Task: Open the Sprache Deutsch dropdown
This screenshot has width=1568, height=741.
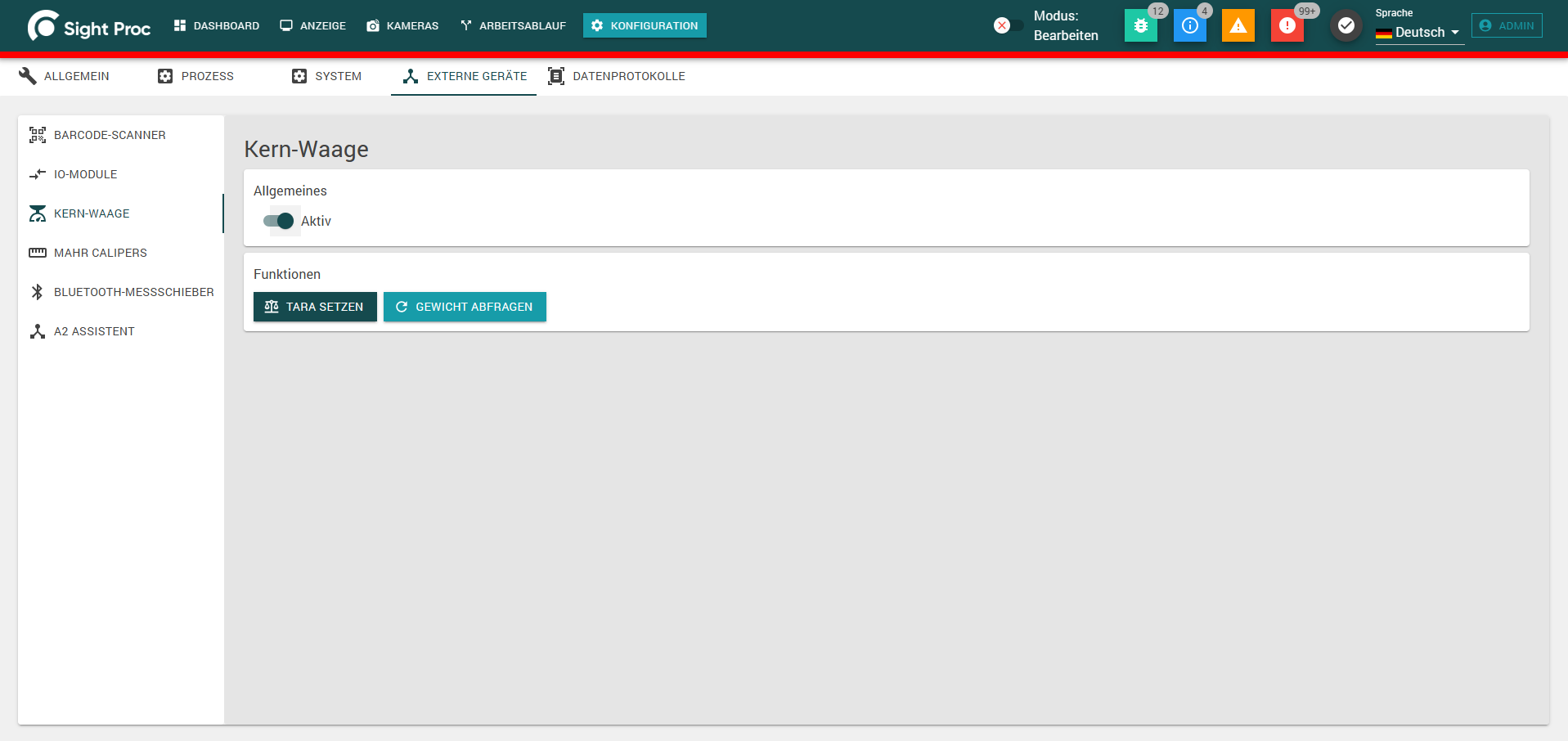Action: [x=1419, y=32]
